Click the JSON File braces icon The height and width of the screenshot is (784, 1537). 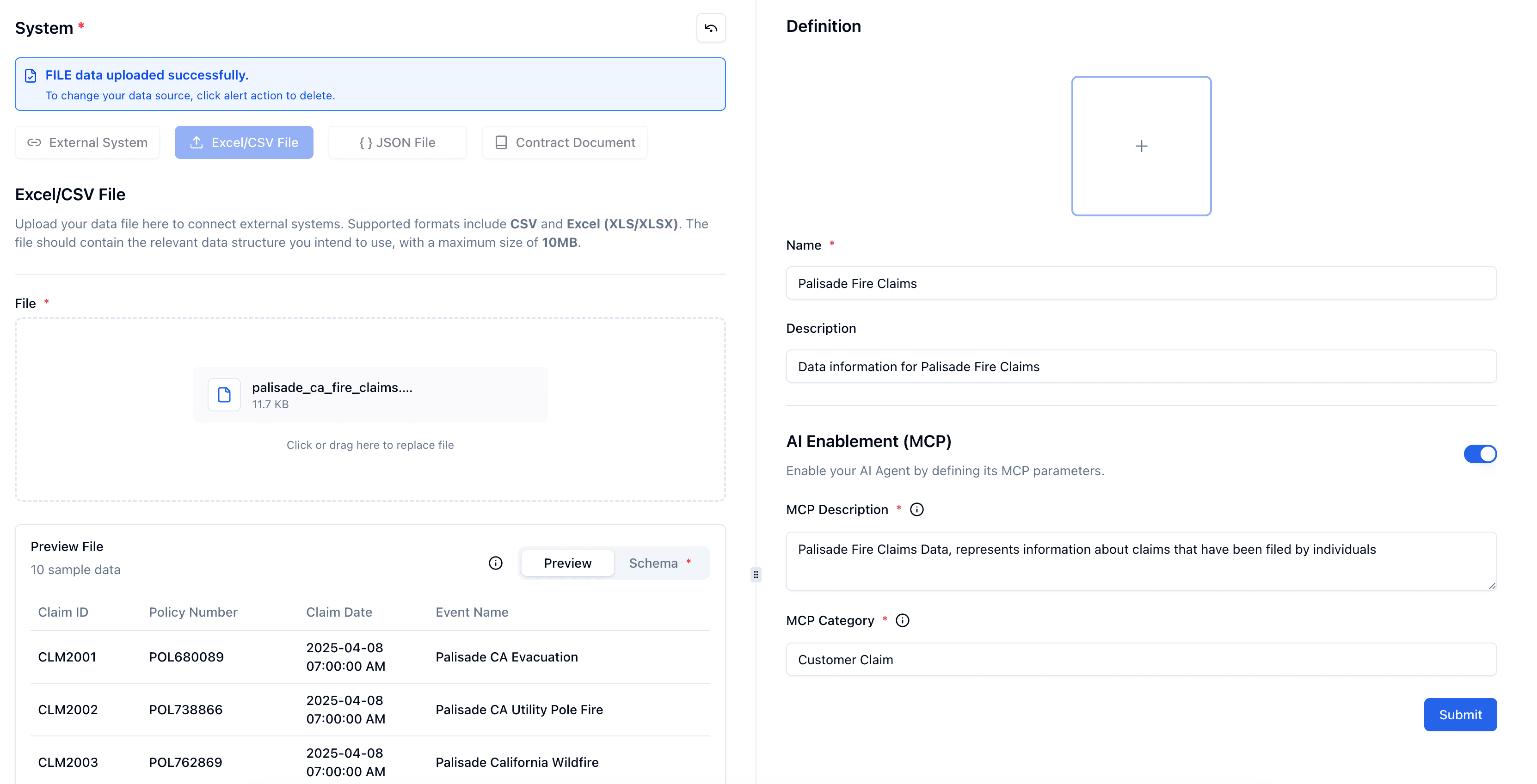click(365, 142)
